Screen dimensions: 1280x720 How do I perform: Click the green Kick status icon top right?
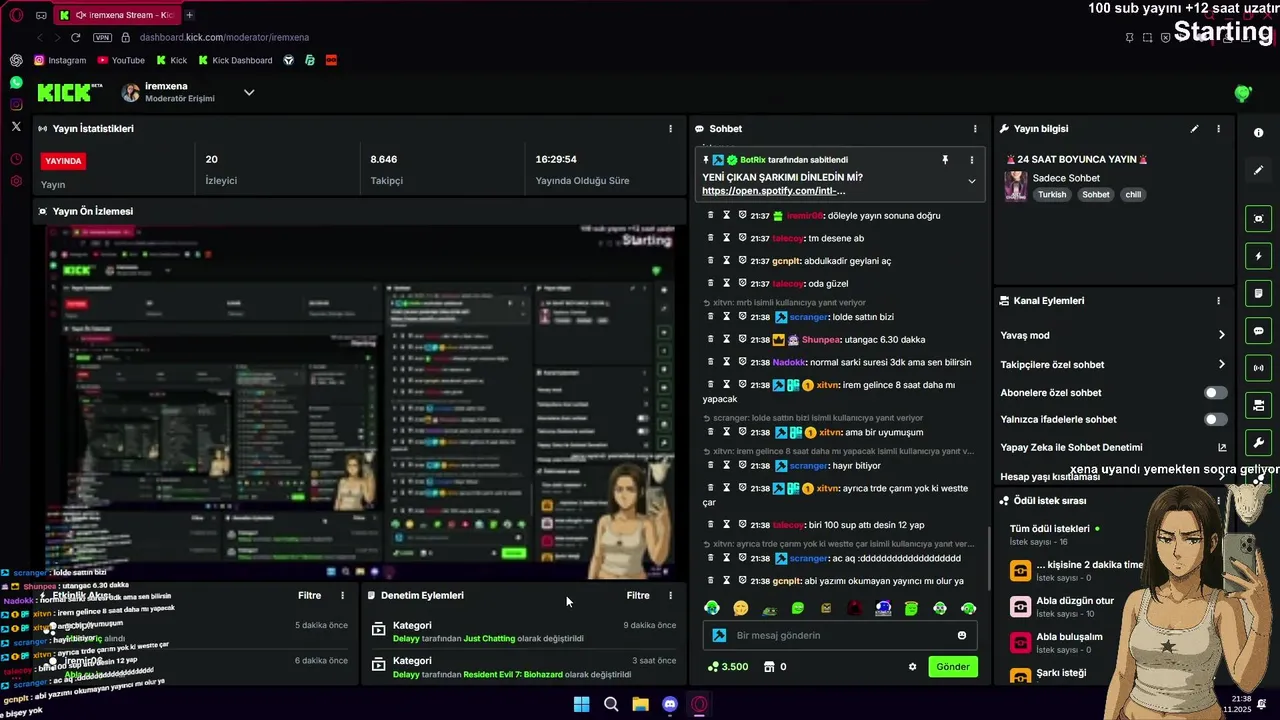1243,93
